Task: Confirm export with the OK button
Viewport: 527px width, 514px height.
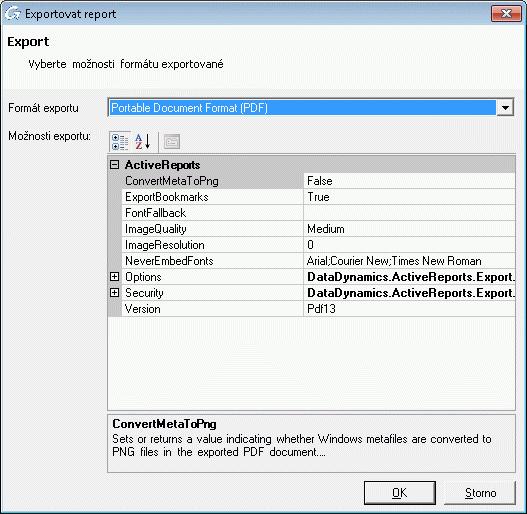Action: 400,493
